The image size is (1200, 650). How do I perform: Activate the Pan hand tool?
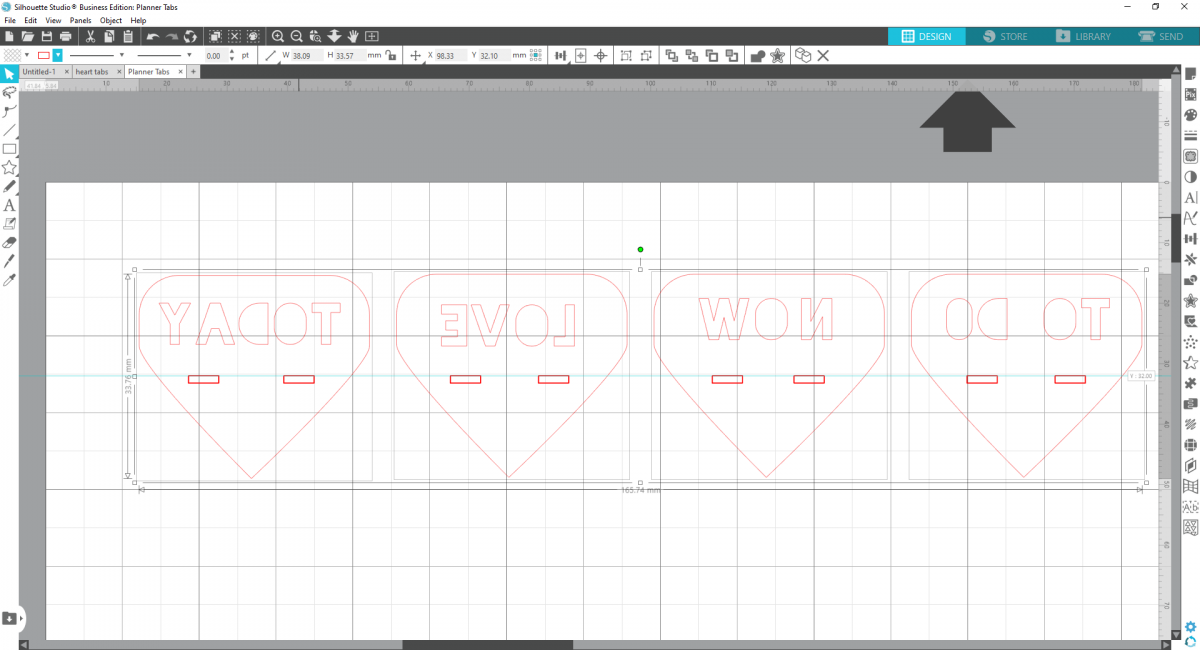[x=353, y=36]
